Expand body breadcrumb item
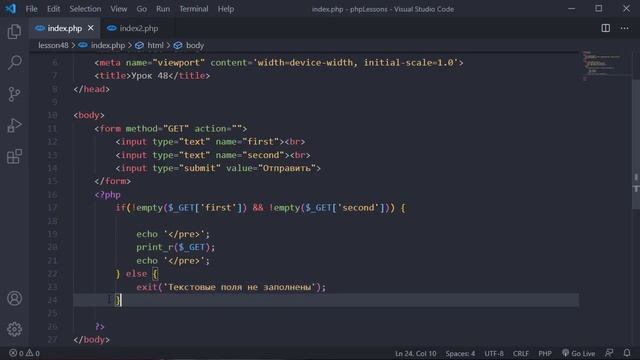 pos(189,45)
